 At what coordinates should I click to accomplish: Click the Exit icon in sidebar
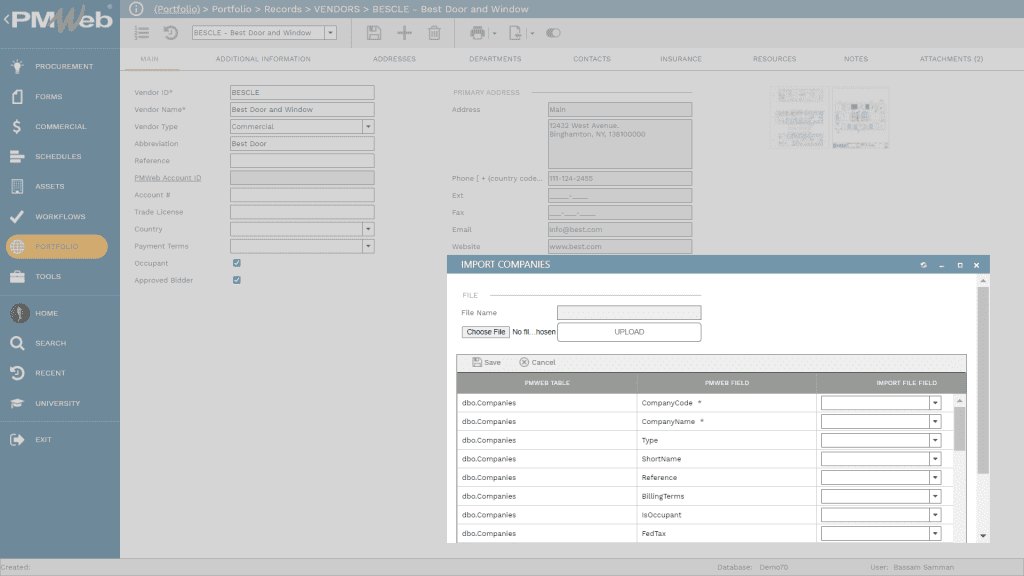[x=18, y=440]
